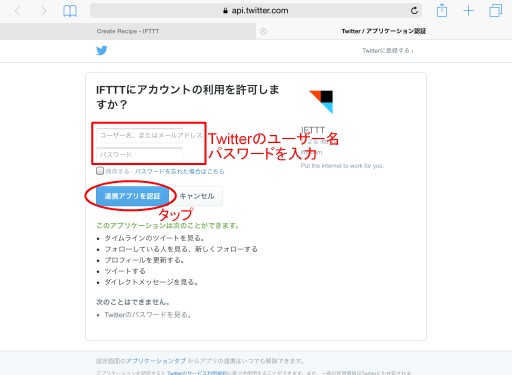The image size is (512, 375).
Task: Click text タイムラインのツイートを見る
Action: [x=155, y=238]
